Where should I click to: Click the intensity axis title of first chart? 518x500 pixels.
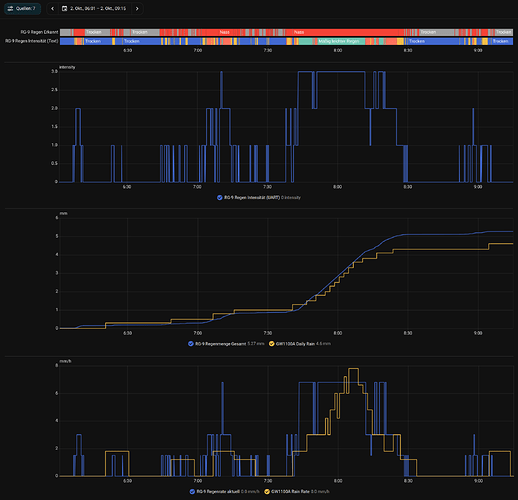pos(67,67)
